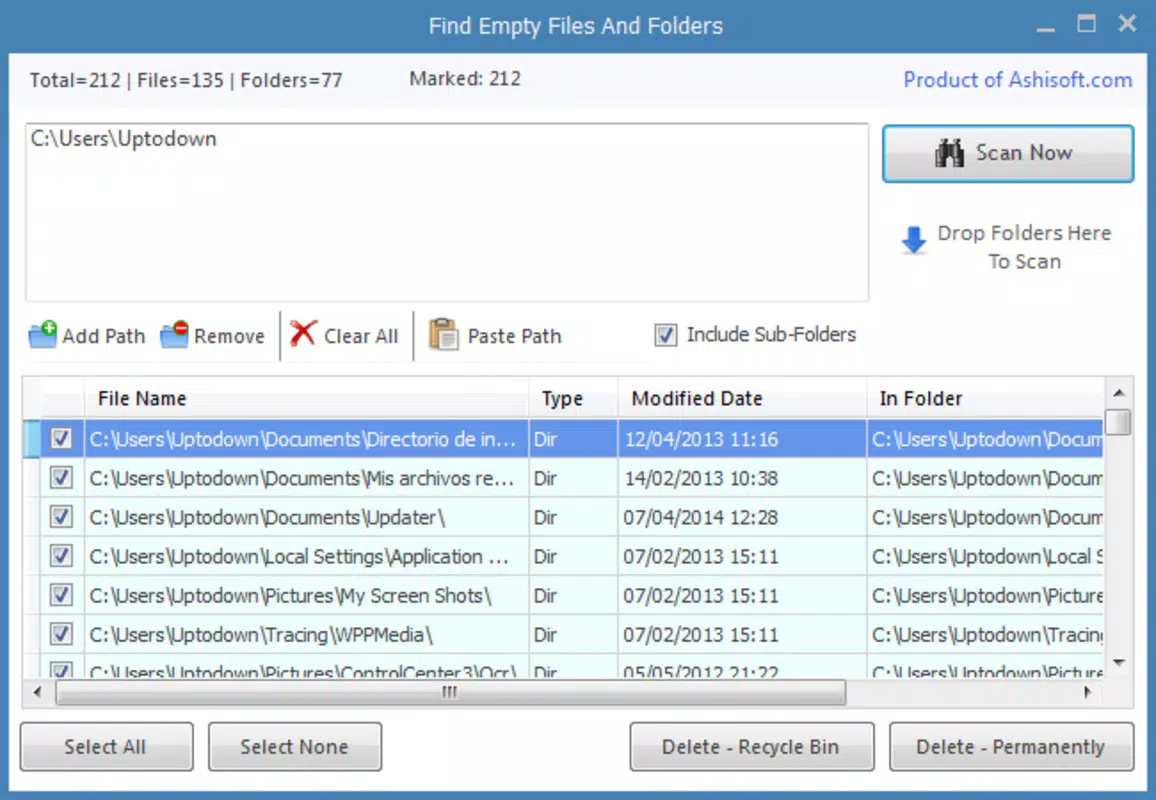Select the row Tracing\WPPMedia\
Viewport: 1156px width, 800px height.
click(x=564, y=634)
